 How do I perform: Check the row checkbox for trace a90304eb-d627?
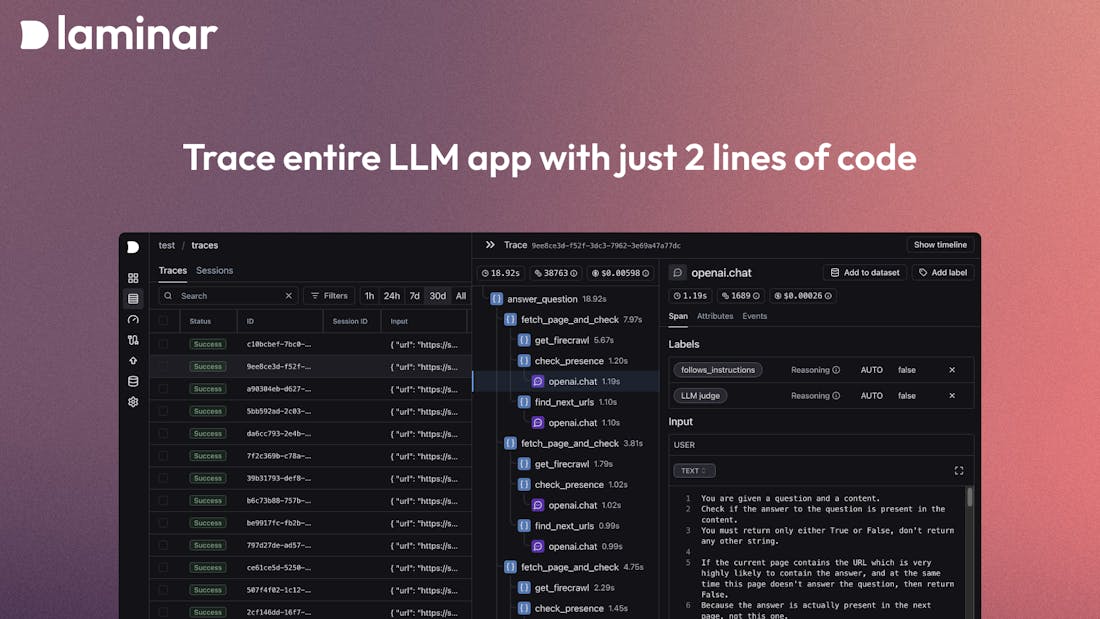(163, 389)
